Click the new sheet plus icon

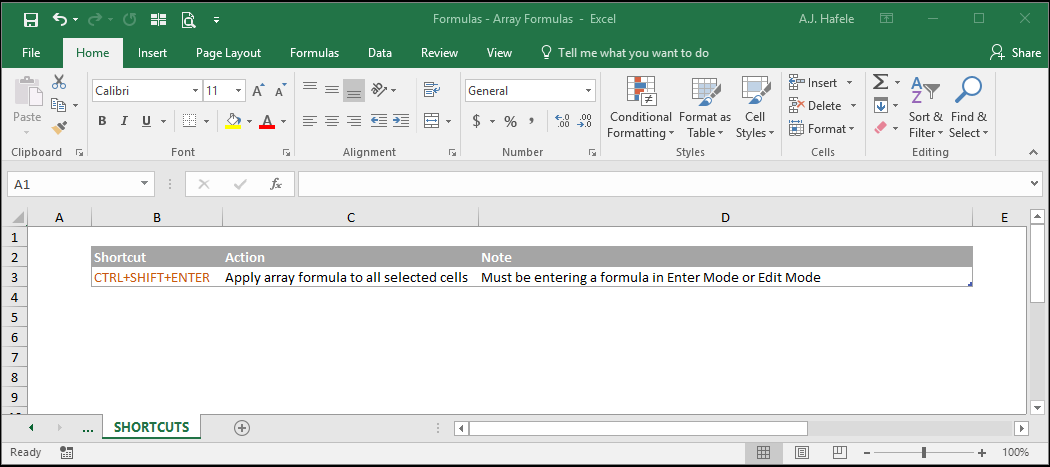[x=242, y=427]
